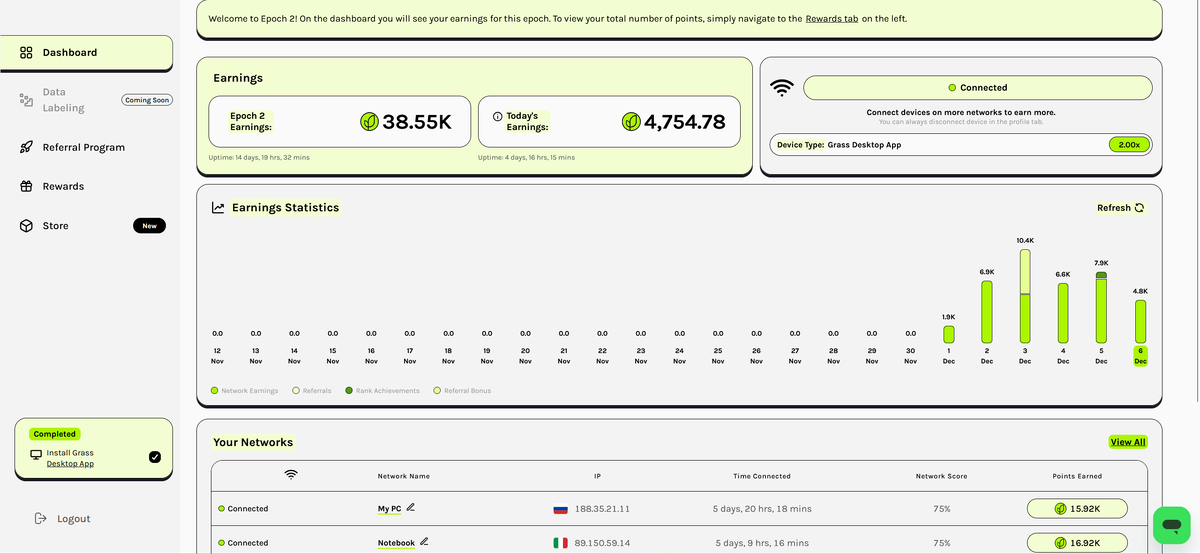
Task: Click the monitor icon by Install Grass
Action: point(36,454)
